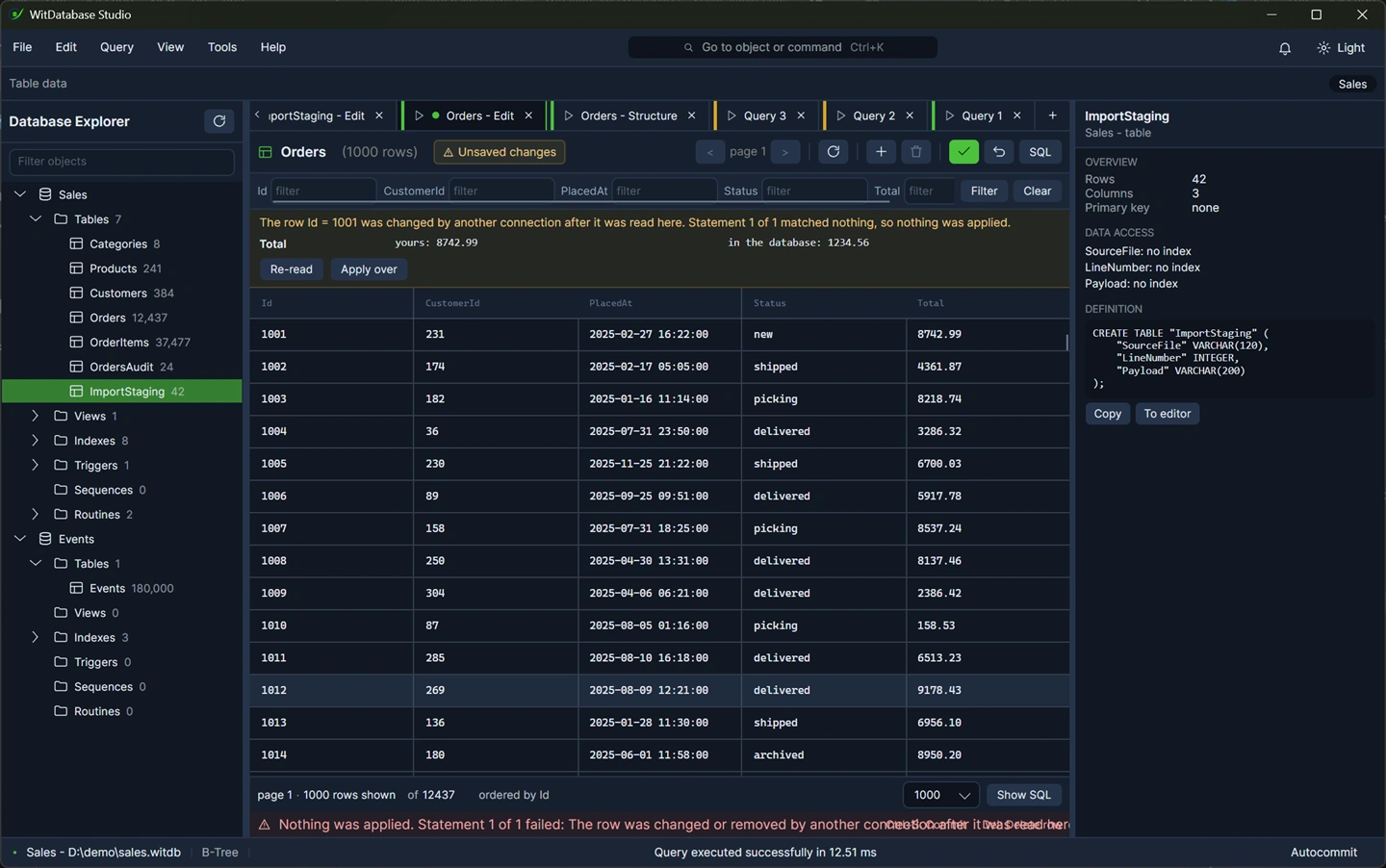1386x868 pixels.
Task: Focus the Filter objects field
Action: coord(121,162)
